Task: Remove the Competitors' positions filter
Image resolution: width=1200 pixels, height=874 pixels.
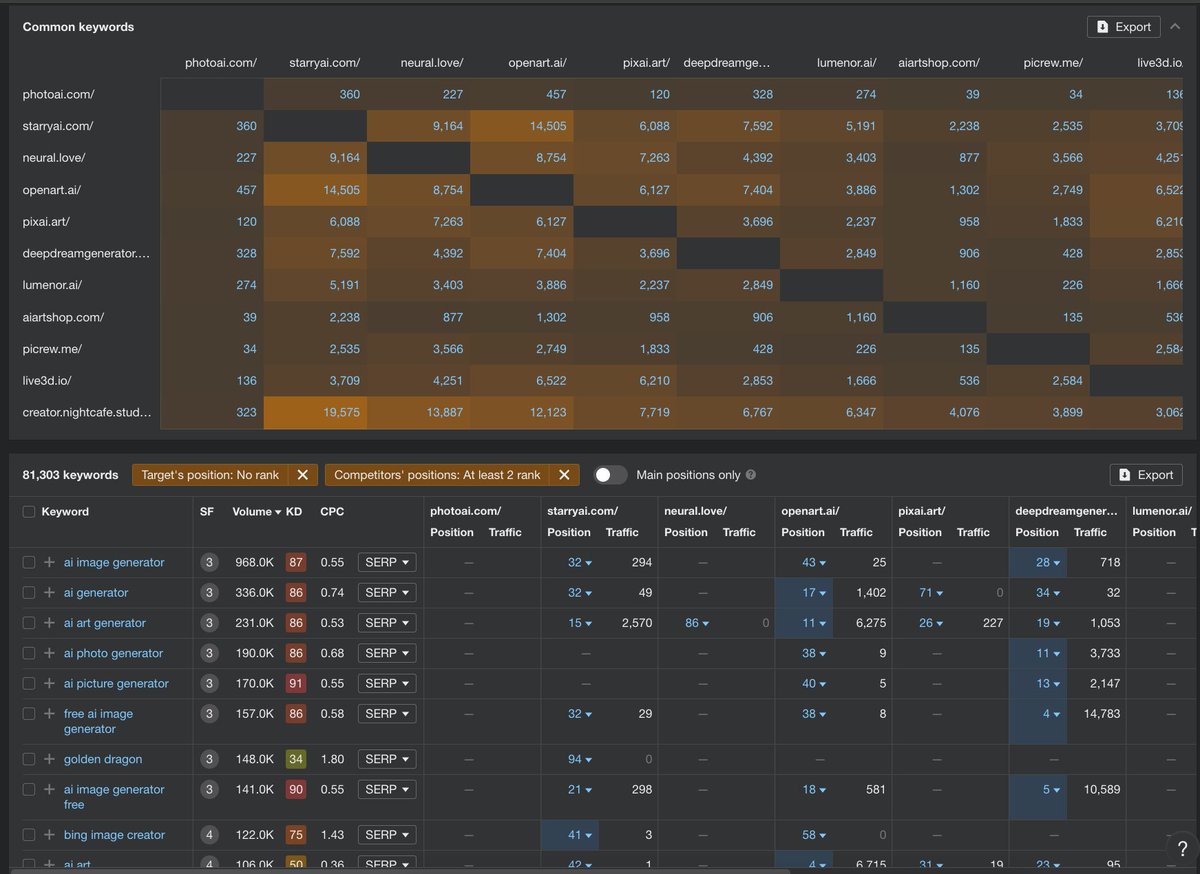Action: (x=563, y=475)
